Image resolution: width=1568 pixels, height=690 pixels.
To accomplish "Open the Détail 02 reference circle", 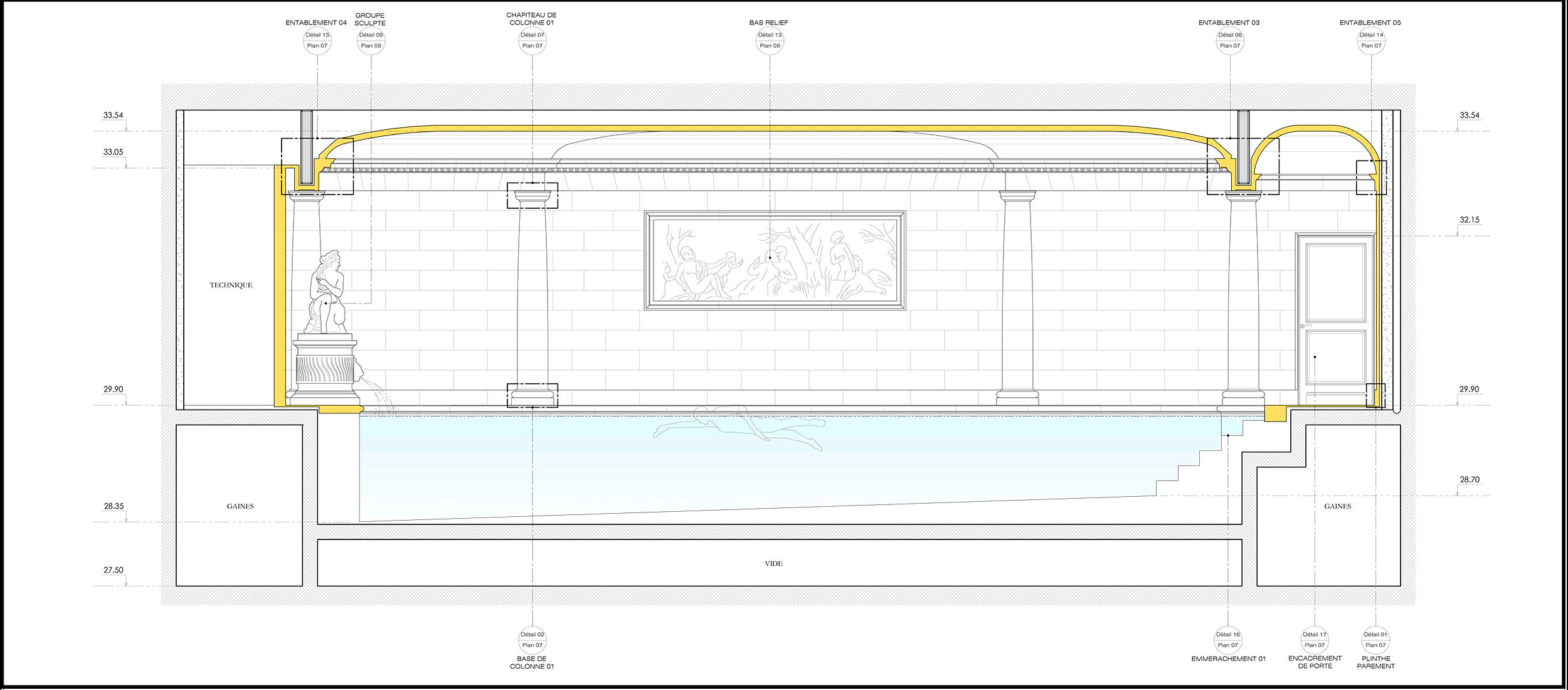I will pos(532,640).
